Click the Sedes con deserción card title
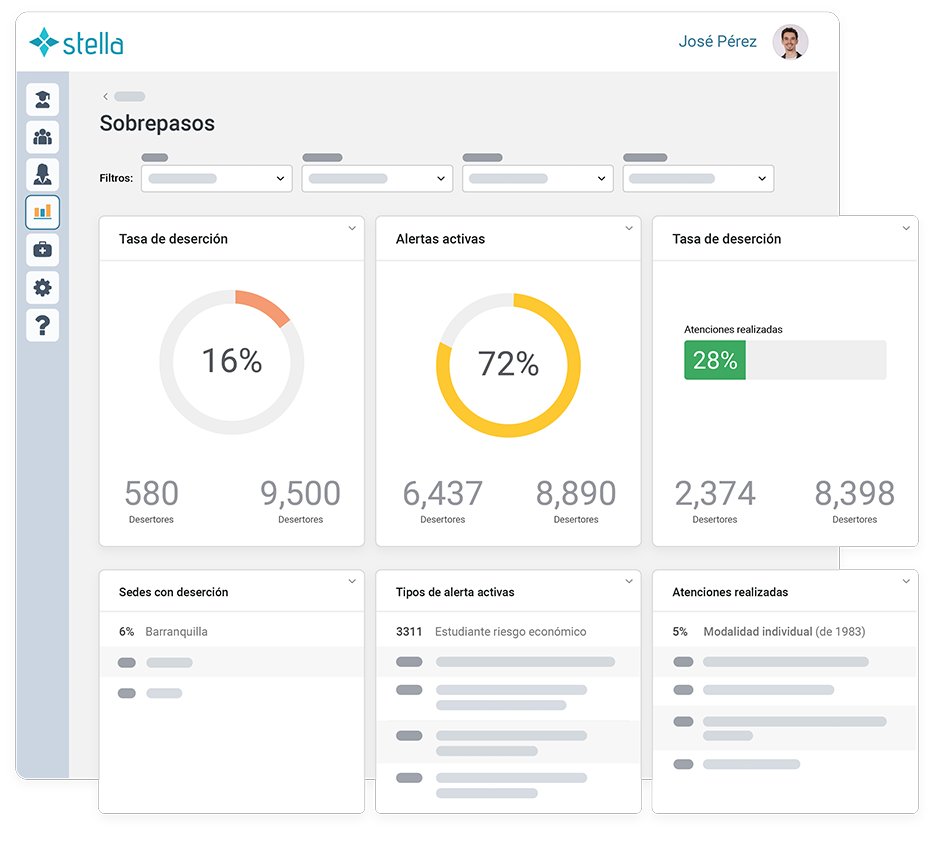Viewport: 934px width, 850px height. click(173, 592)
